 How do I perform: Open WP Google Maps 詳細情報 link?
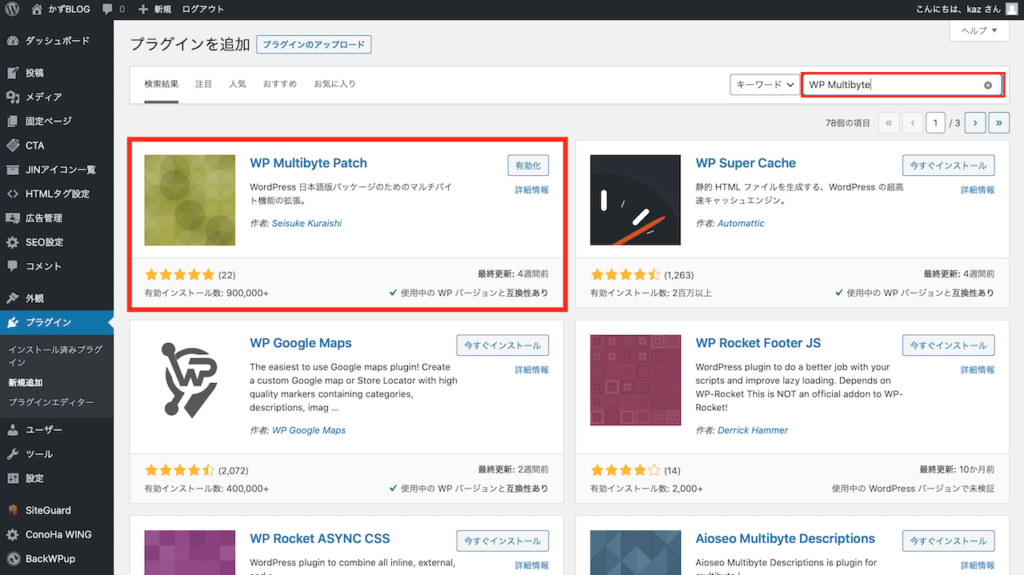532,369
